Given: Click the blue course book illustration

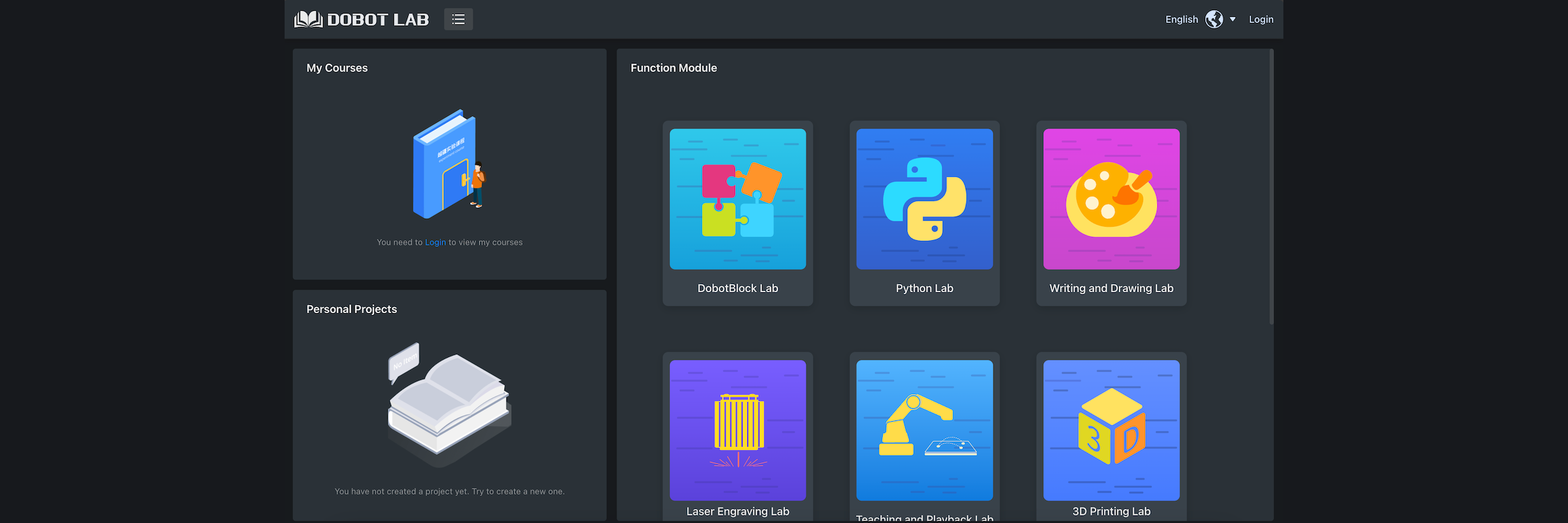Looking at the screenshot, I should click(x=448, y=164).
